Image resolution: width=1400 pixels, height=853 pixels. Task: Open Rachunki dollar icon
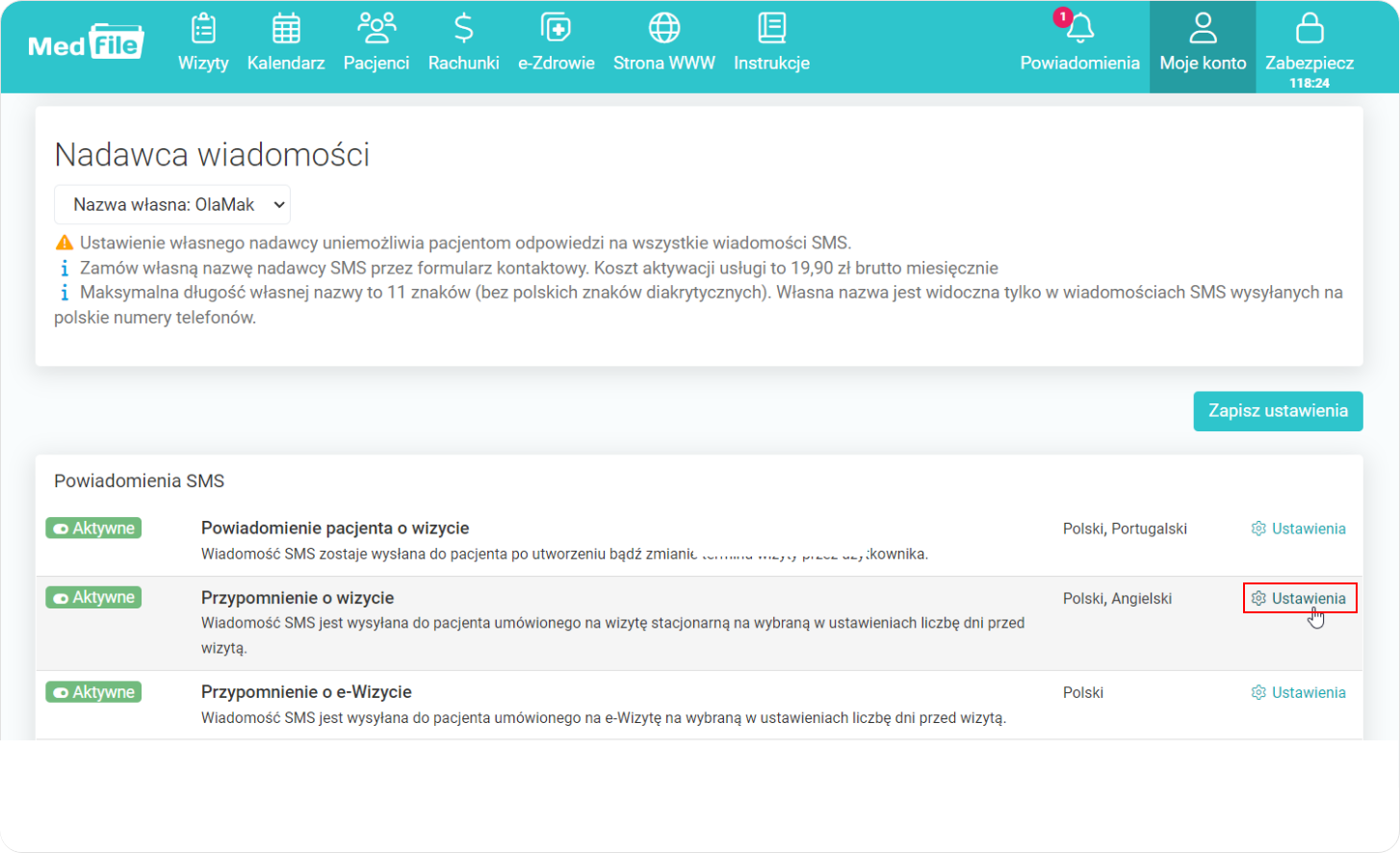(x=463, y=28)
